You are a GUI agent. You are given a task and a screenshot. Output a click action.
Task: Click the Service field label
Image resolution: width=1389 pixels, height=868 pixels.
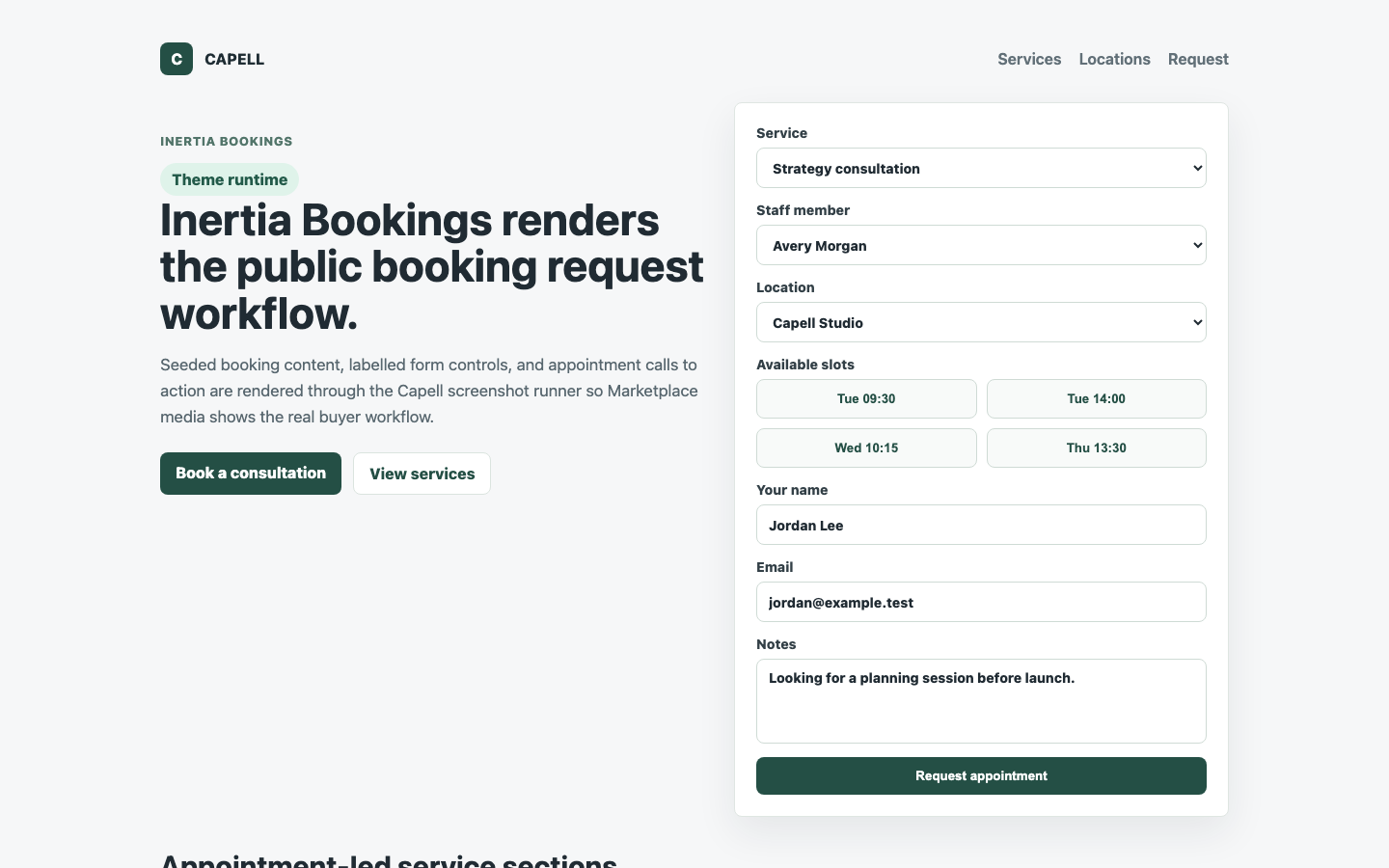781,133
